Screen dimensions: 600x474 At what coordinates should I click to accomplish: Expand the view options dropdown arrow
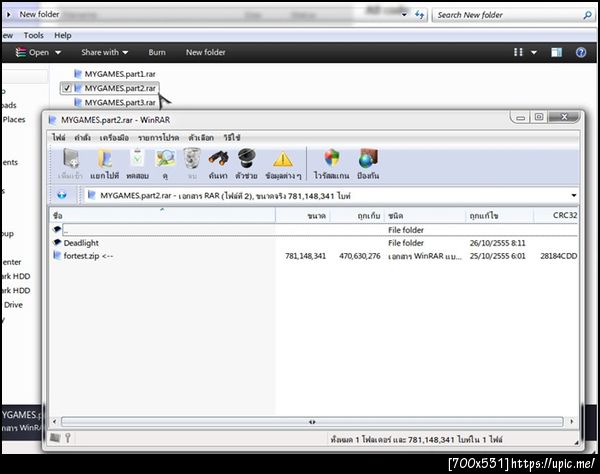534,52
